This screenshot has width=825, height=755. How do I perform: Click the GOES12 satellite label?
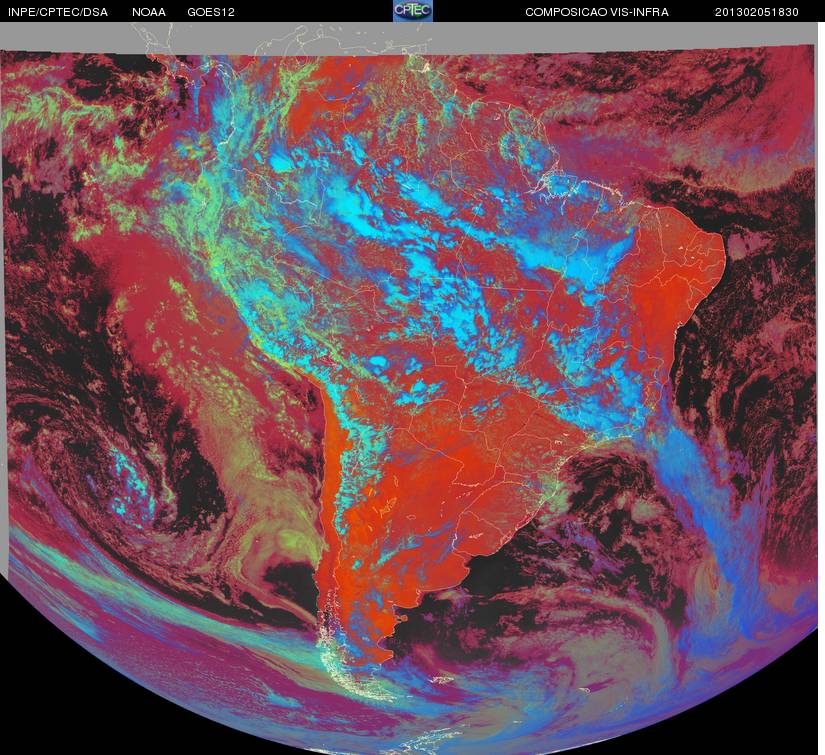211,12
